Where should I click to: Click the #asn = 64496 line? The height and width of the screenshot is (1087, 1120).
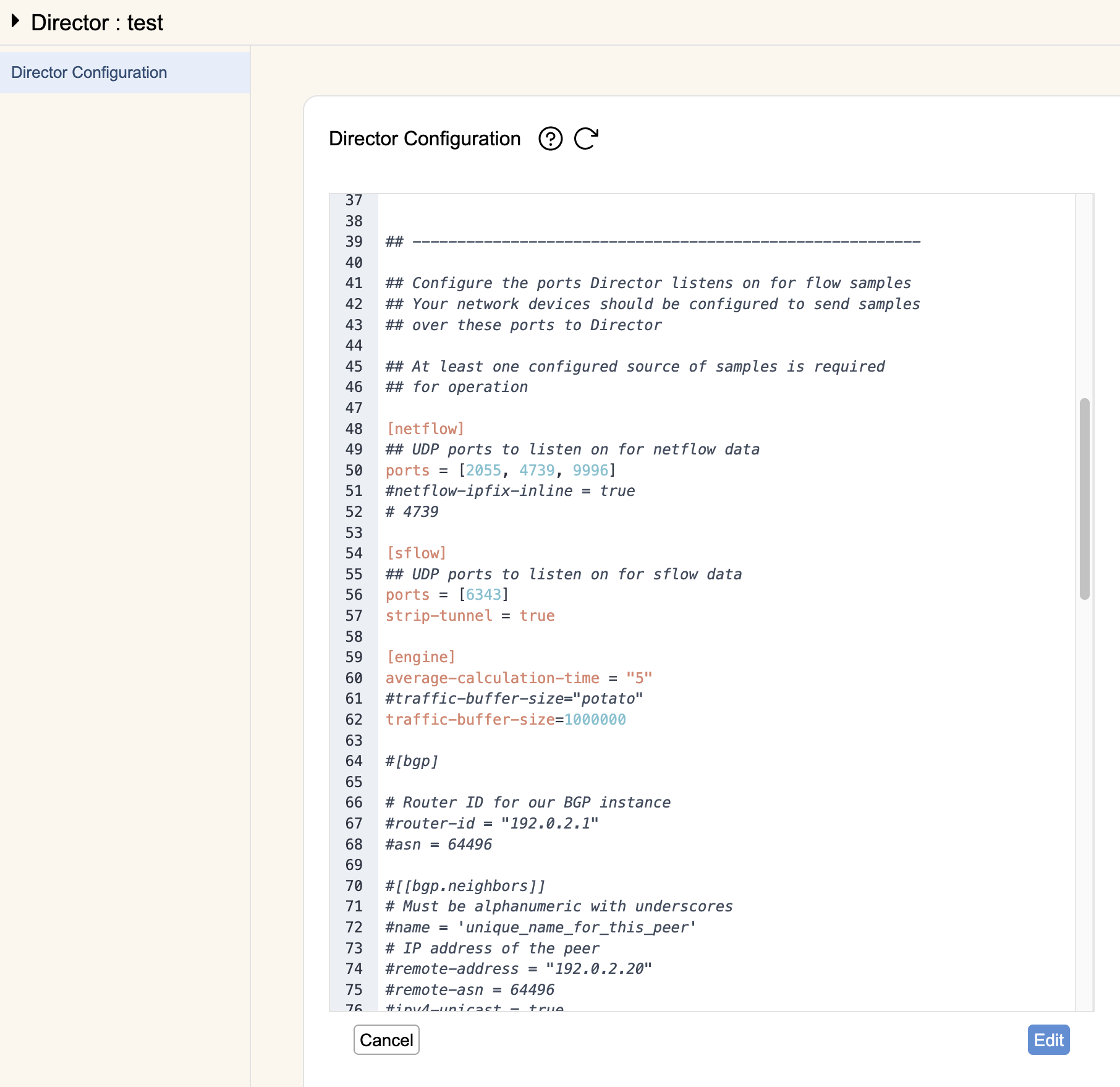coord(439,844)
